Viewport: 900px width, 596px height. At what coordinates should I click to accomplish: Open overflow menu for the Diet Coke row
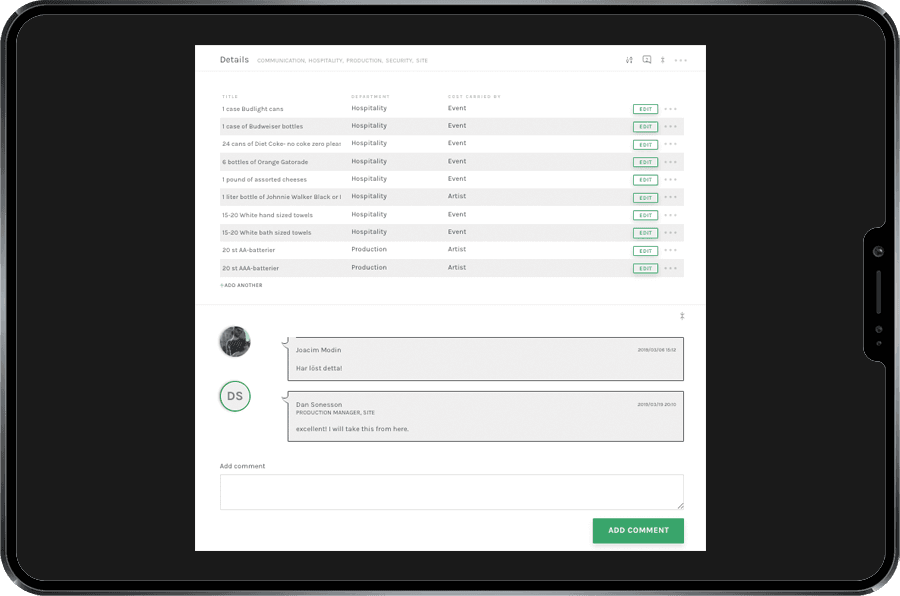[x=670, y=144]
